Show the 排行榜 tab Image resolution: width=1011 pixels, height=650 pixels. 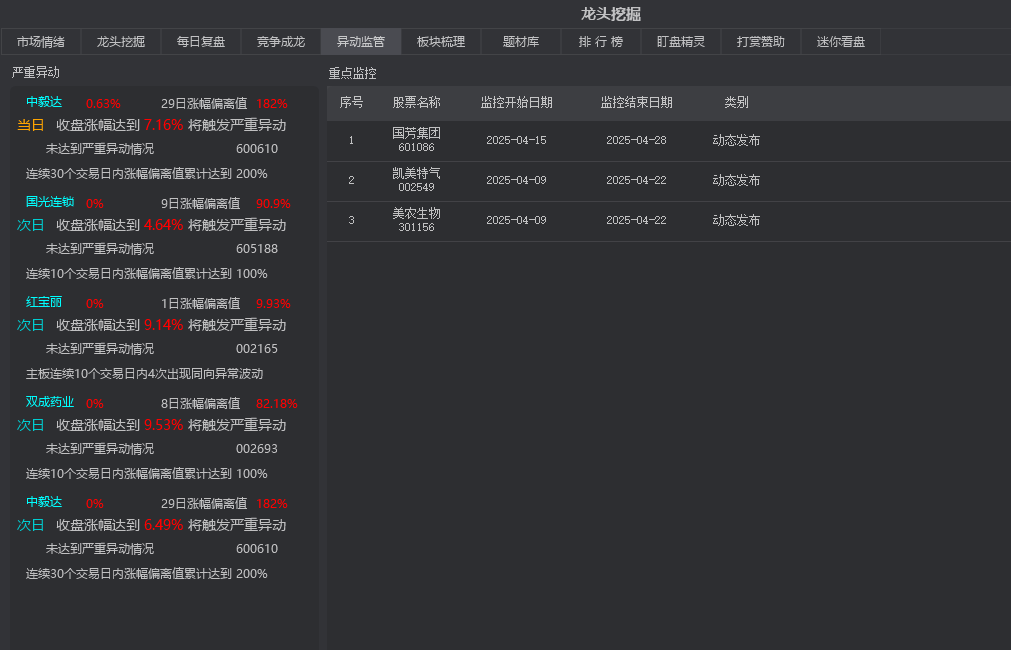coord(601,42)
